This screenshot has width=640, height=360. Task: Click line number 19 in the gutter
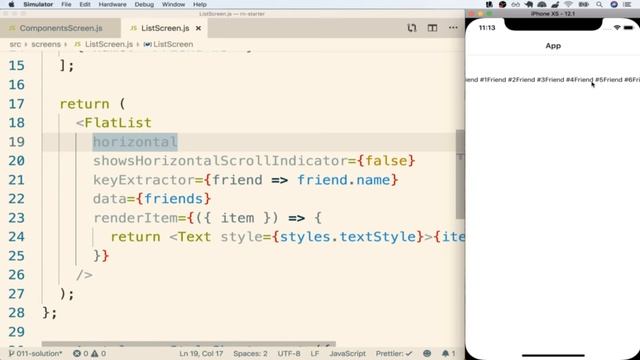[x=16, y=142]
